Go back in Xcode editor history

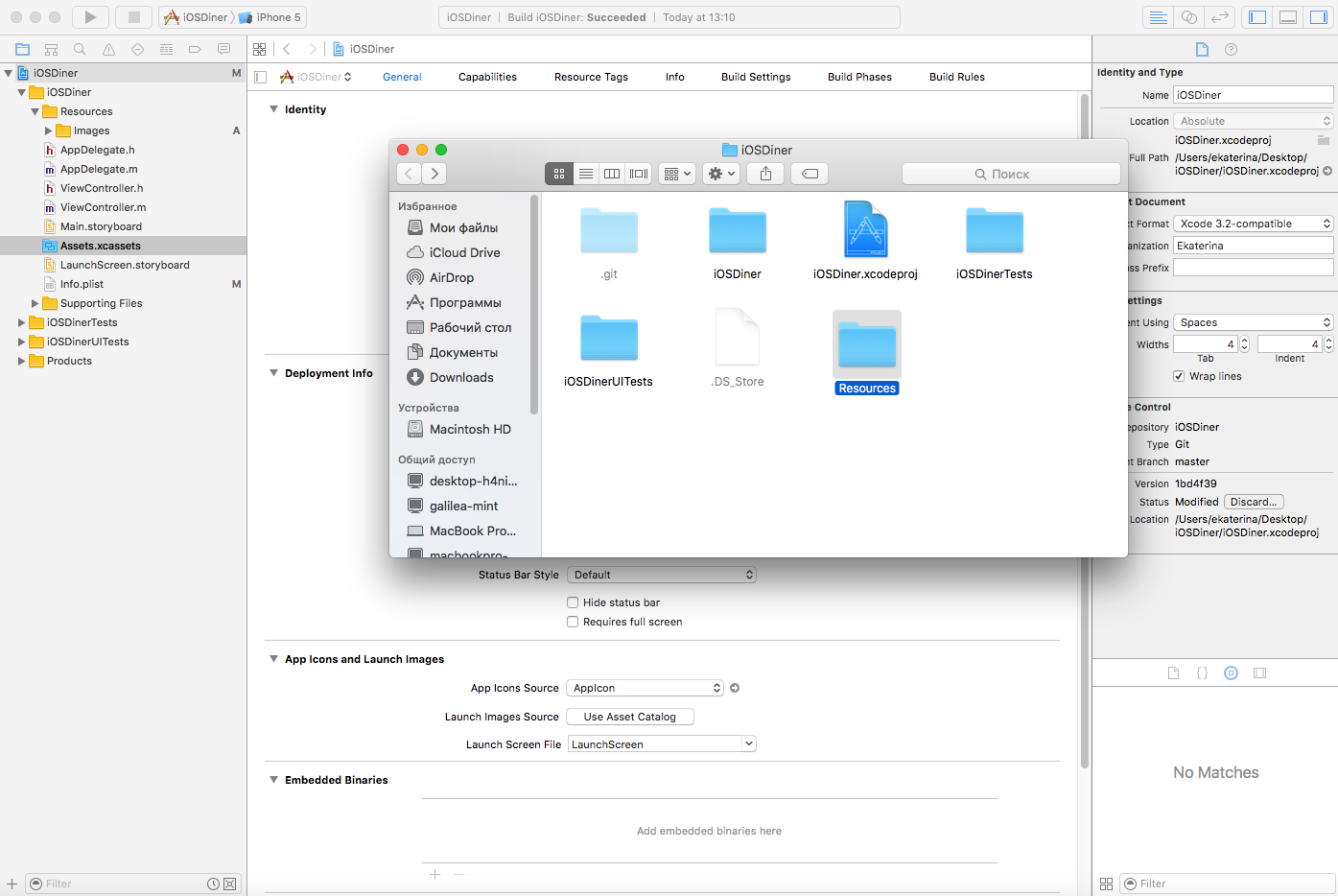click(x=287, y=49)
